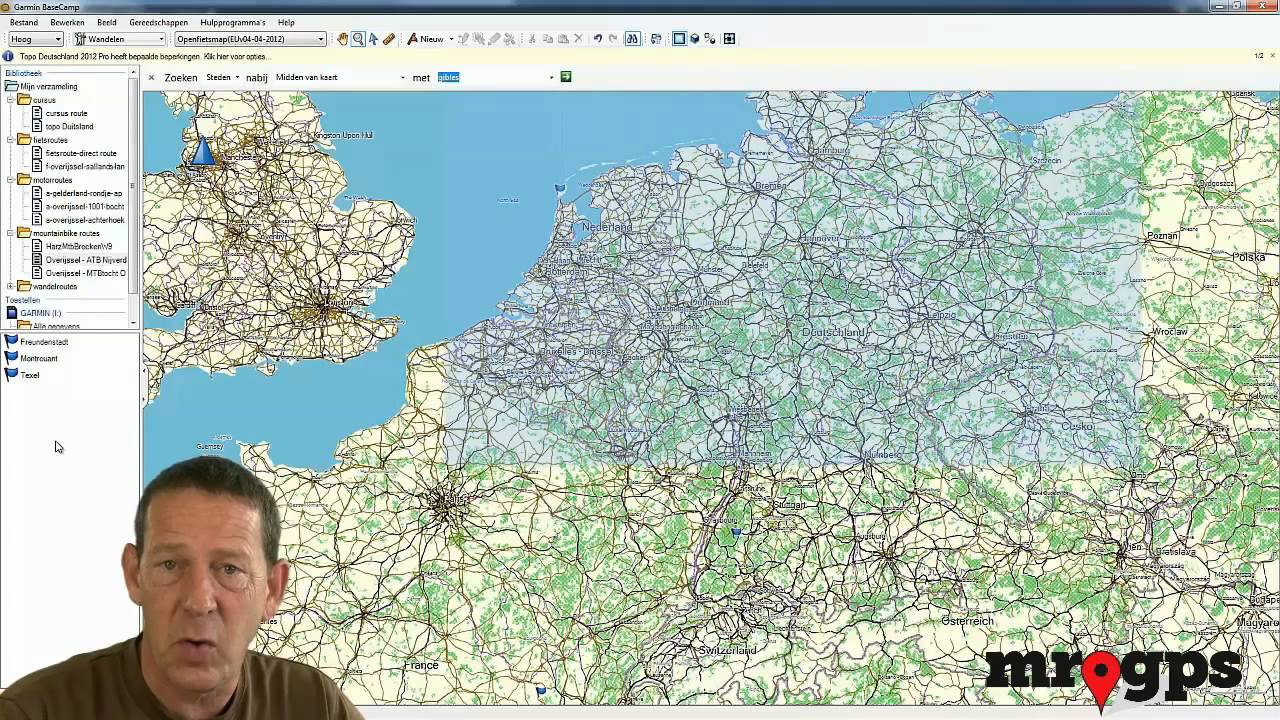Viewport: 1280px width, 720px height.
Task: Select fietsroute-direct route list
Action: click(x=81, y=153)
